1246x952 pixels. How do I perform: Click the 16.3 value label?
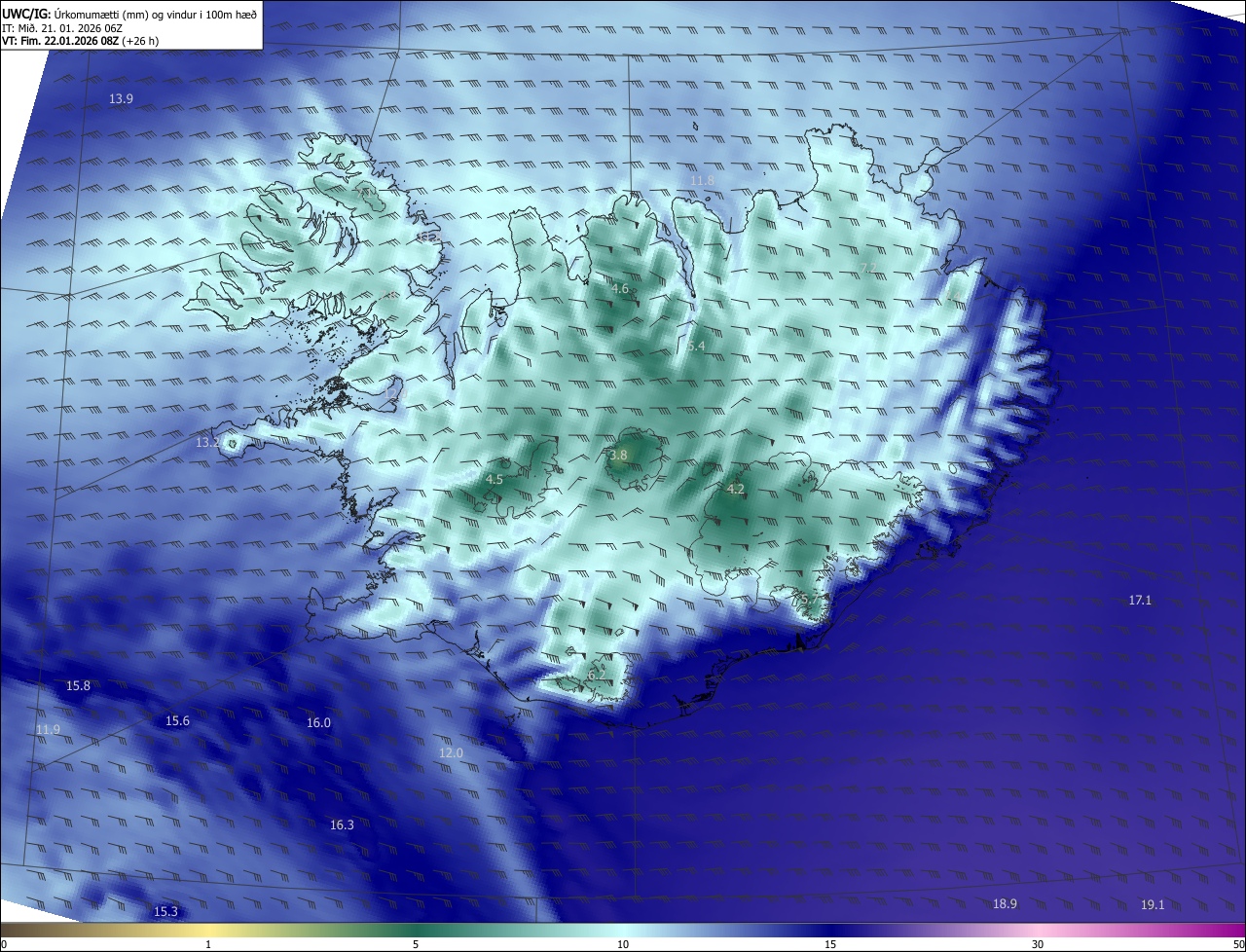coord(342,824)
